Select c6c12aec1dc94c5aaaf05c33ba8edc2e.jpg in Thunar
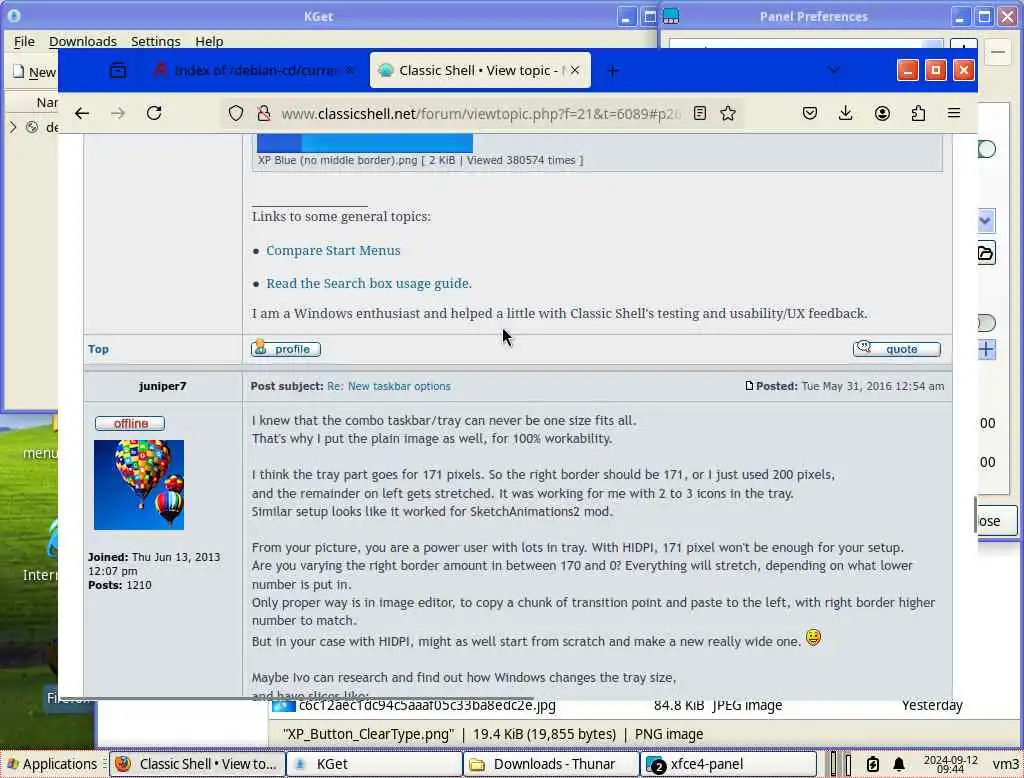The image size is (1024, 778). coord(426,705)
